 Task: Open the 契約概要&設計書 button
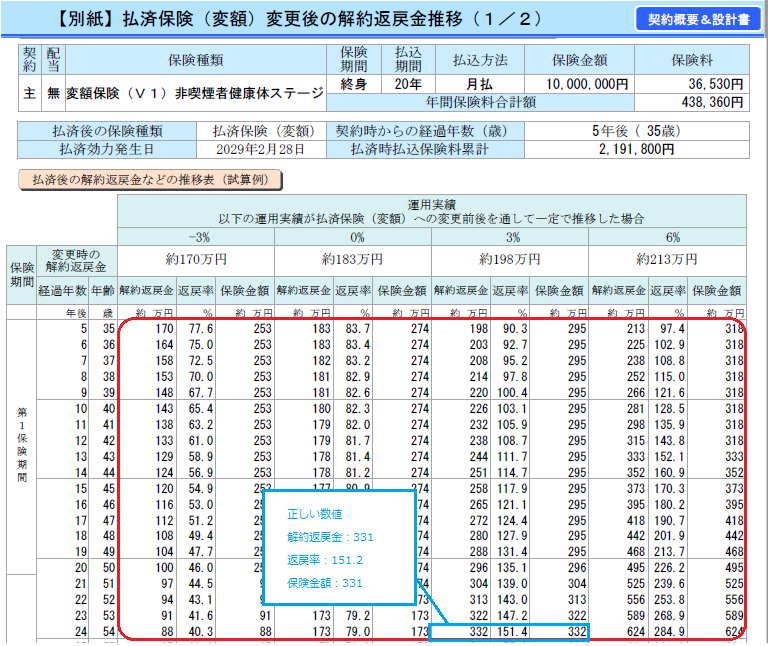click(x=697, y=19)
